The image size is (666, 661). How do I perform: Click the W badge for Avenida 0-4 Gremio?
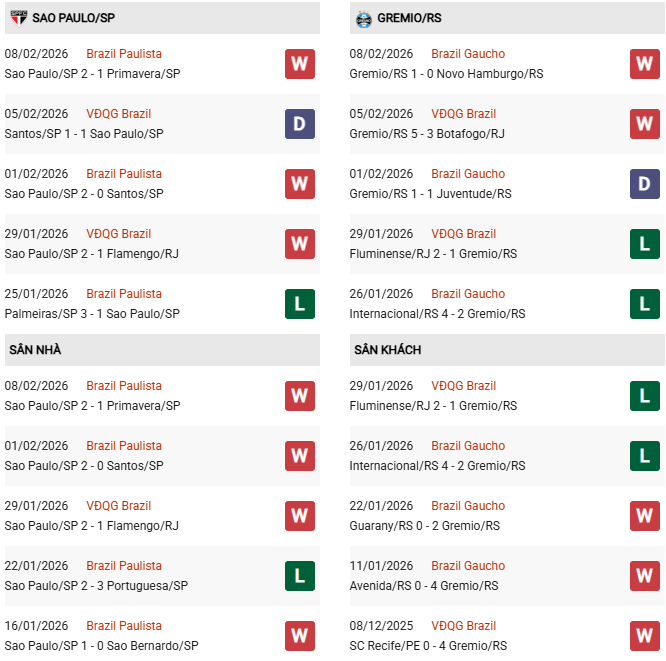click(x=644, y=576)
